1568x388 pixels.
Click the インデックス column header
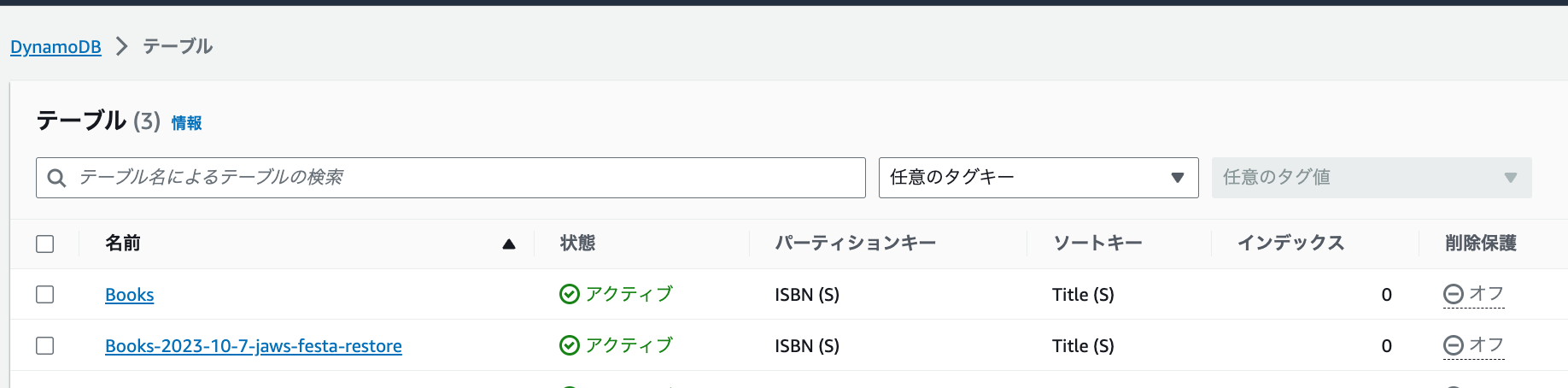click(1291, 244)
